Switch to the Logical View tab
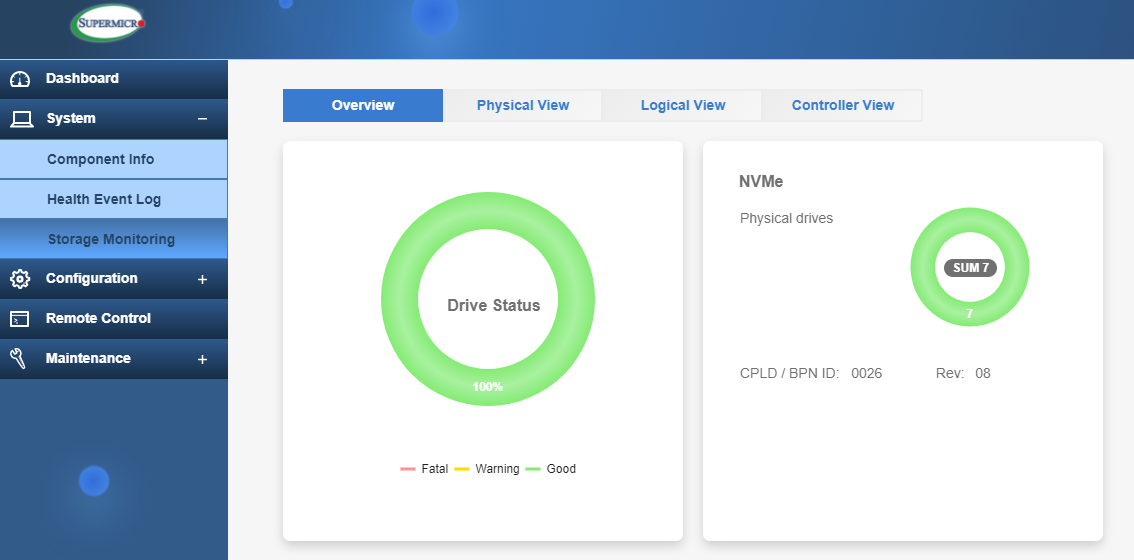Screen dimensions: 1134x560 point(683,105)
